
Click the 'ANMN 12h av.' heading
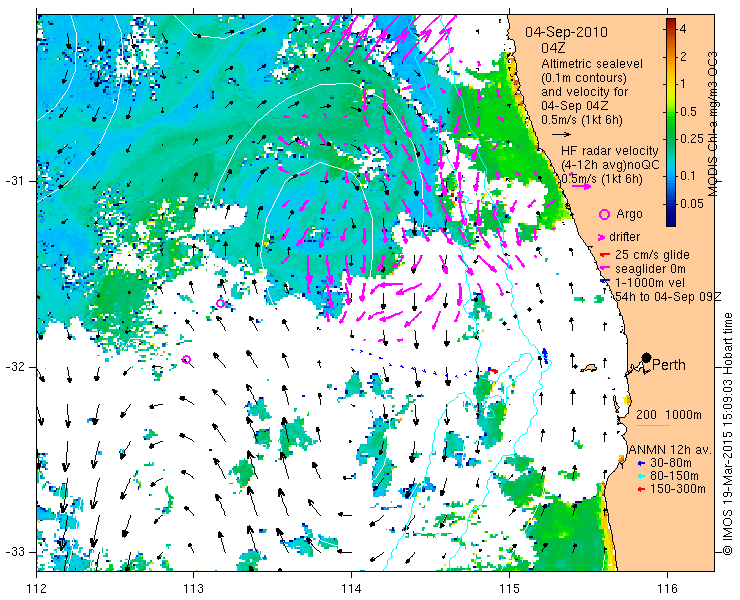[x=671, y=449]
